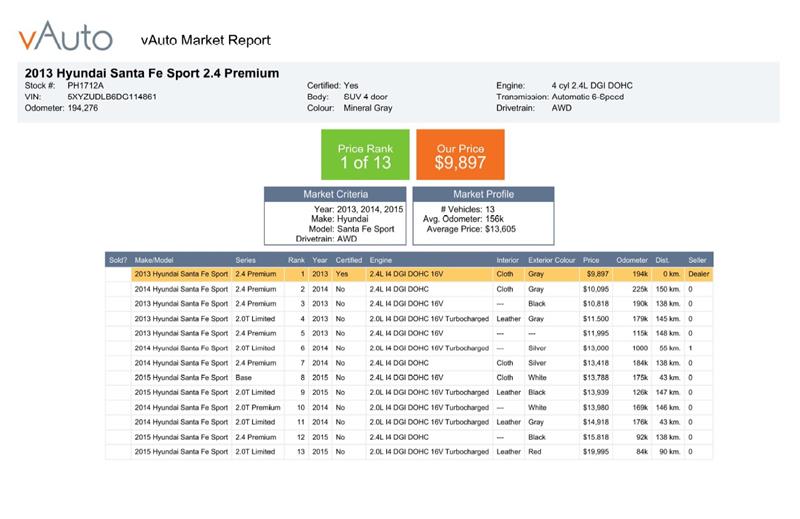
Task: Click the distance value '90 km.'
Action: click(x=670, y=451)
